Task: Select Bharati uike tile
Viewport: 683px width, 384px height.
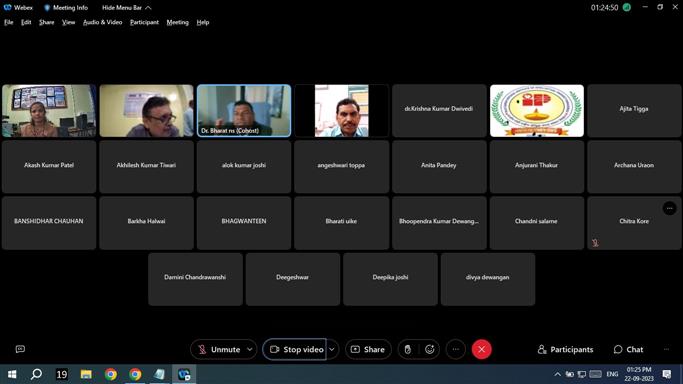Action: click(342, 223)
